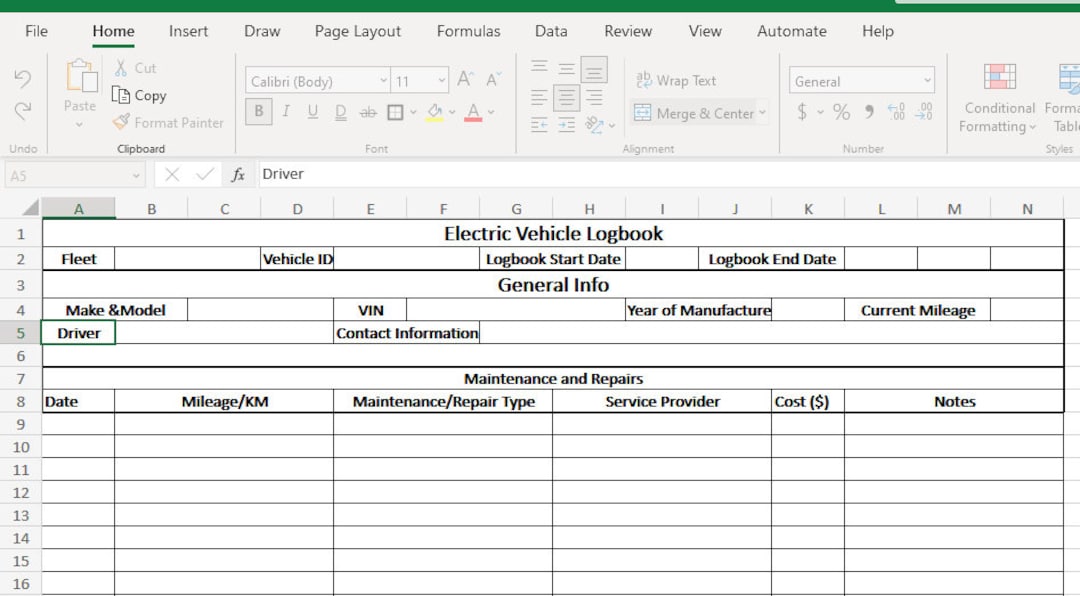
Task: Switch to the Formulas ribbon tab
Action: point(468,31)
